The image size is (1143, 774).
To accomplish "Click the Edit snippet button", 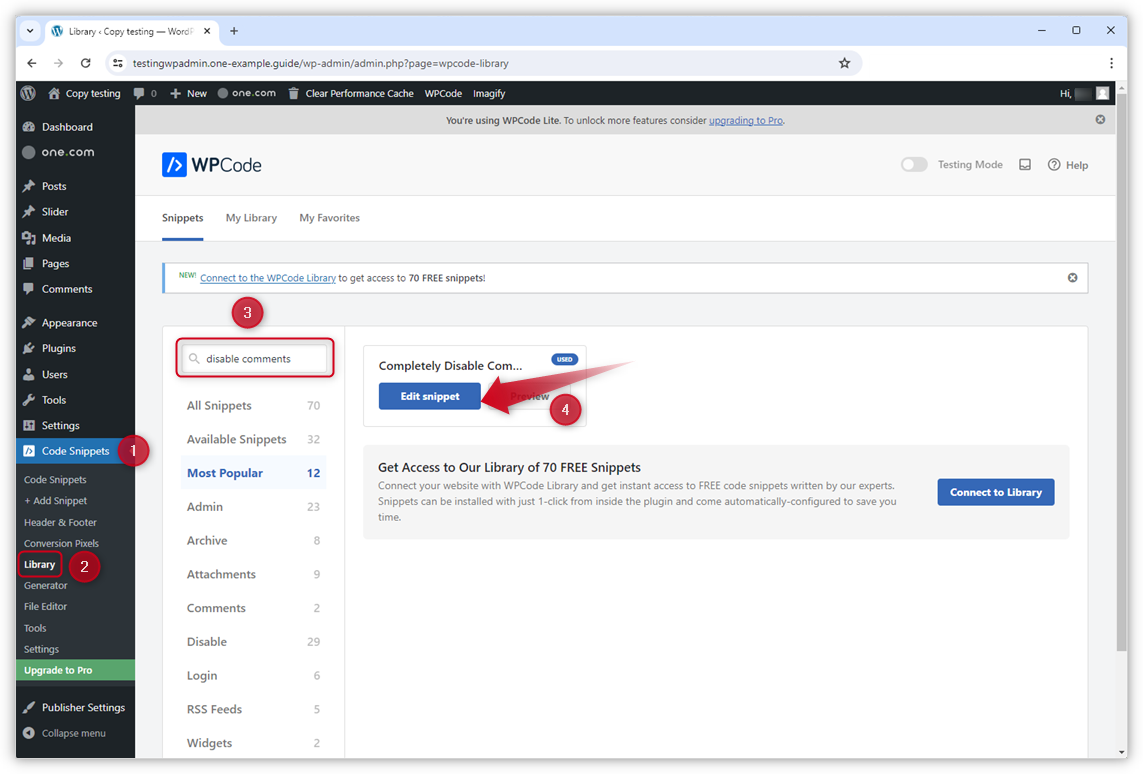I will pos(430,396).
